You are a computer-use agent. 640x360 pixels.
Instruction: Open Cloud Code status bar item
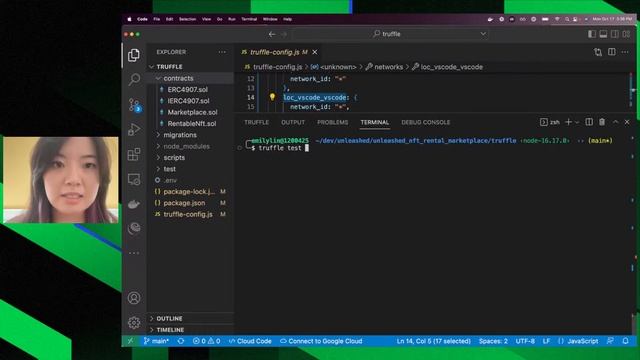(x=250, y=341)
